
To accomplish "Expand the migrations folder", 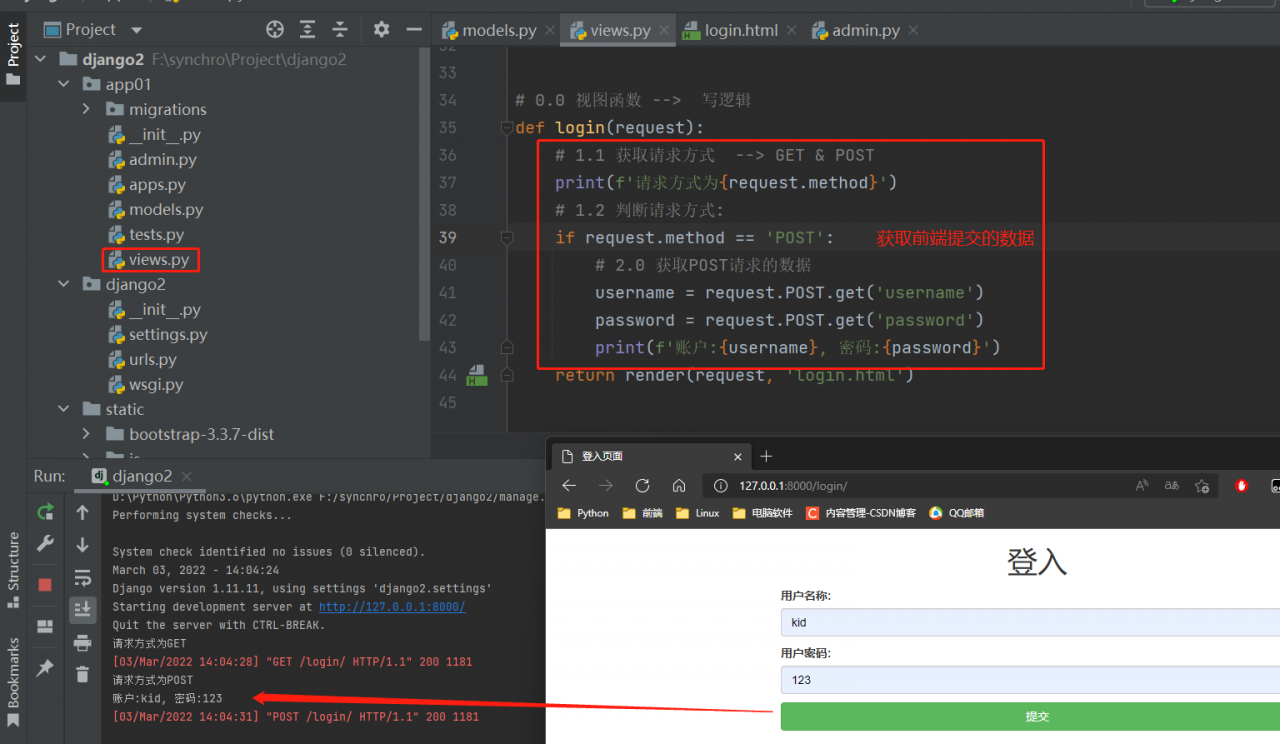I will click(87, 109).
